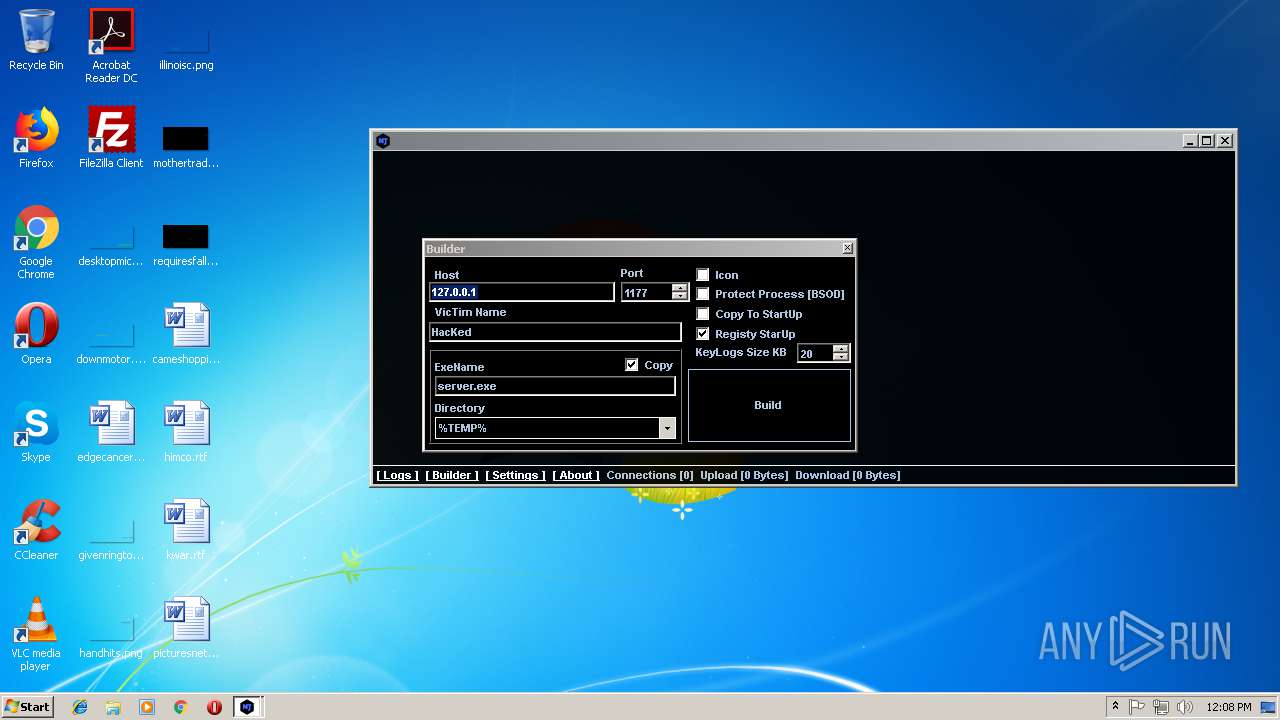
Task: Click the main window title icon
Action: coord(382,140)
